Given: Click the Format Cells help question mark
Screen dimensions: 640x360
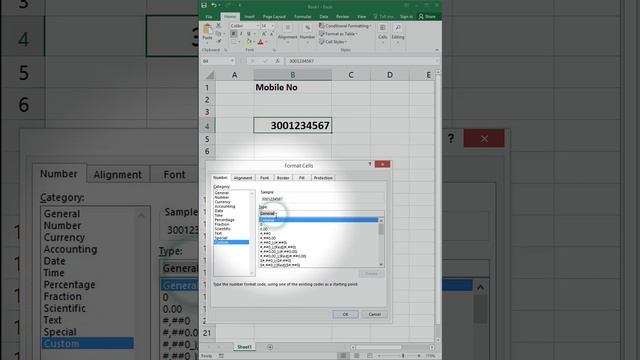Looking at the screenshot, I should pos(370,164).
